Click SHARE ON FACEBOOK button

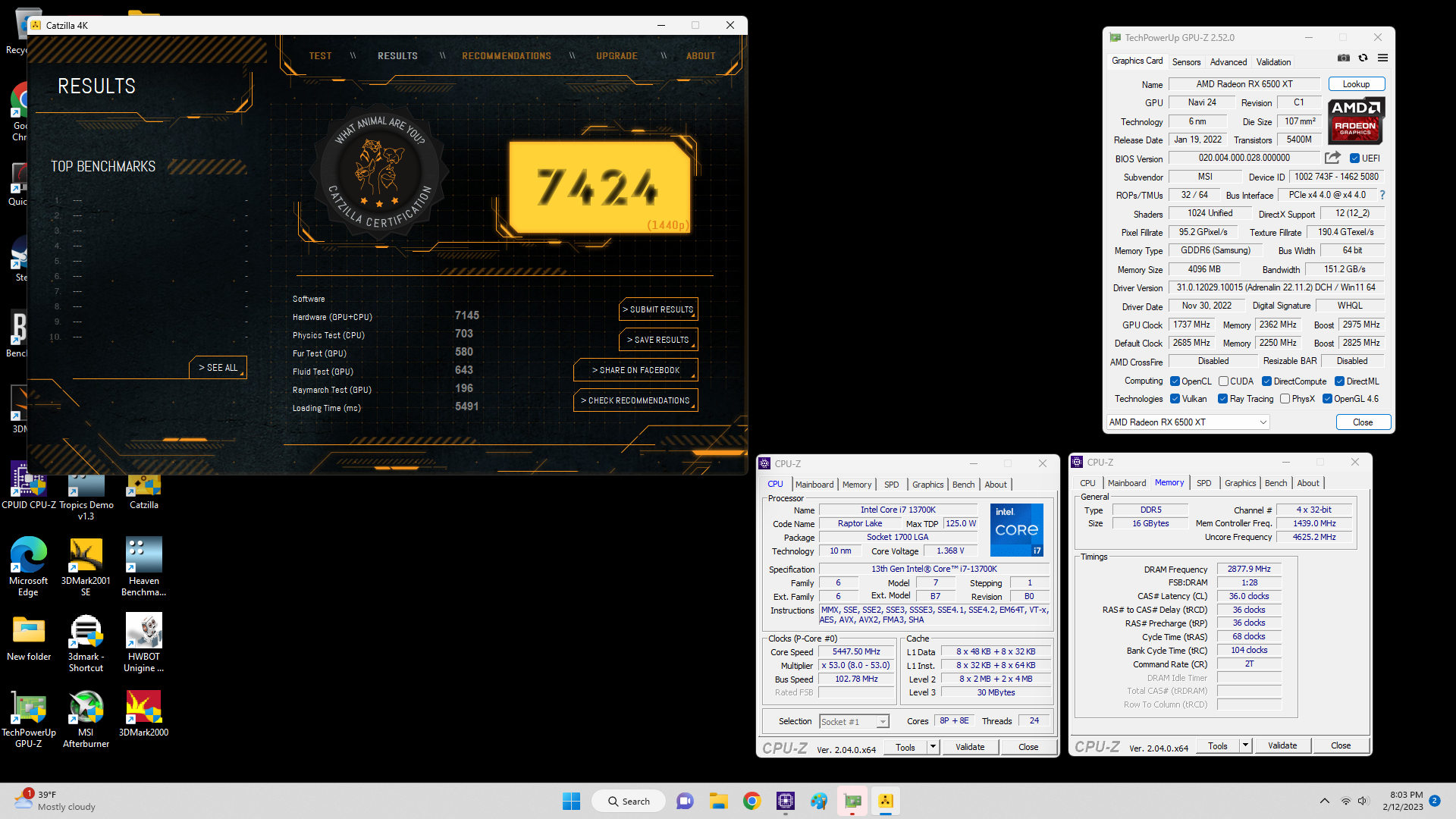pyautogui.click(x=635, y=370)
